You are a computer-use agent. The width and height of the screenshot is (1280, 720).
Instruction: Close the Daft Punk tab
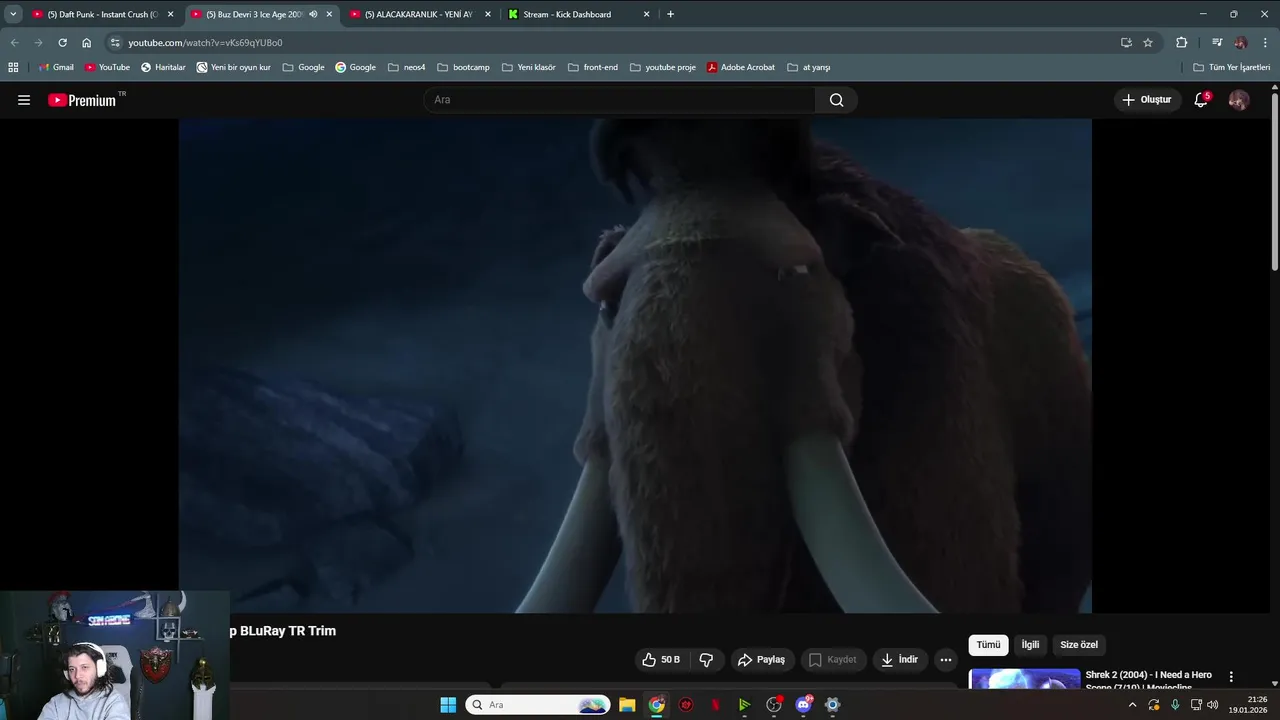tap(170, 14)
